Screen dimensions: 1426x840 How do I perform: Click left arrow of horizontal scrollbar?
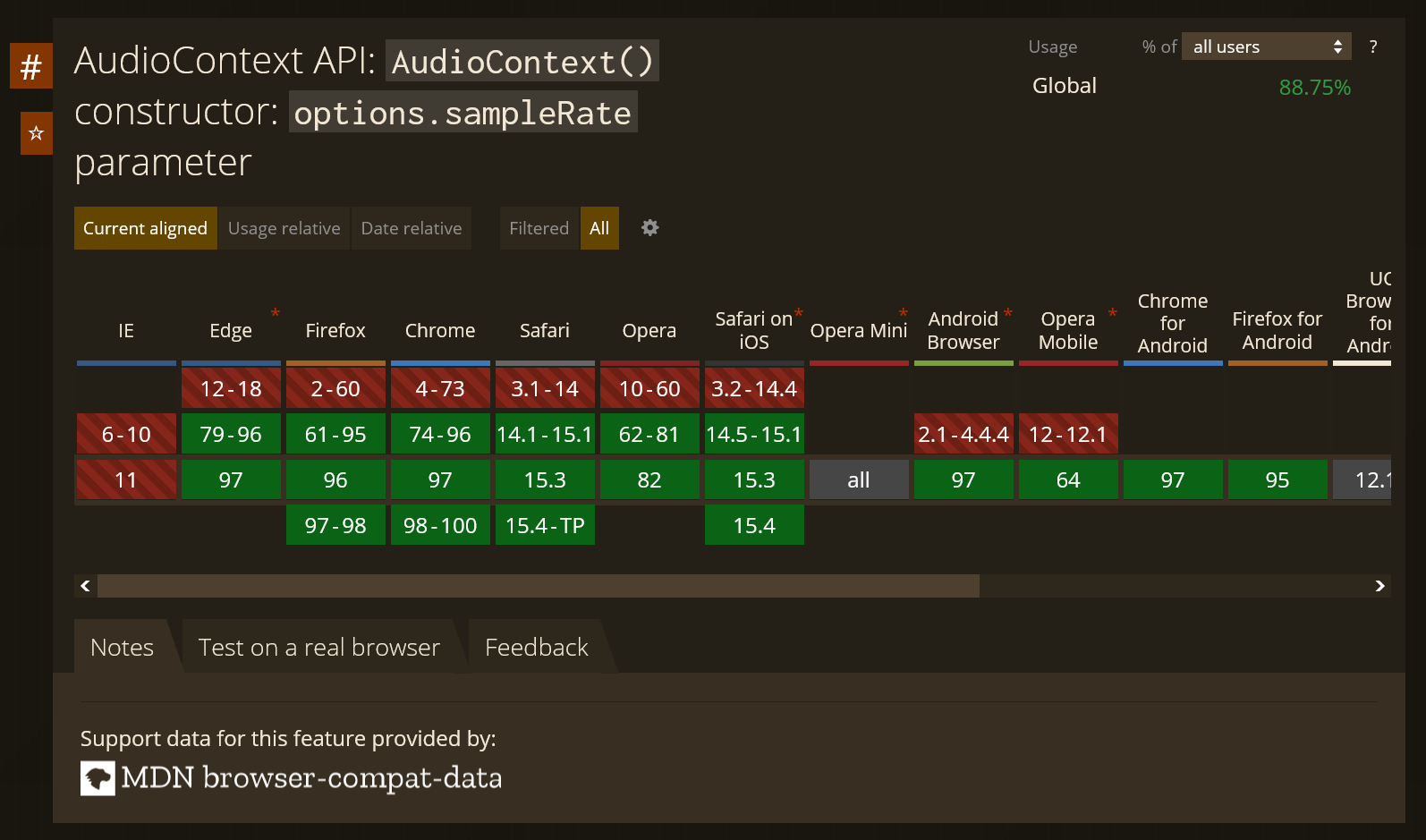(x=86, y=586)
